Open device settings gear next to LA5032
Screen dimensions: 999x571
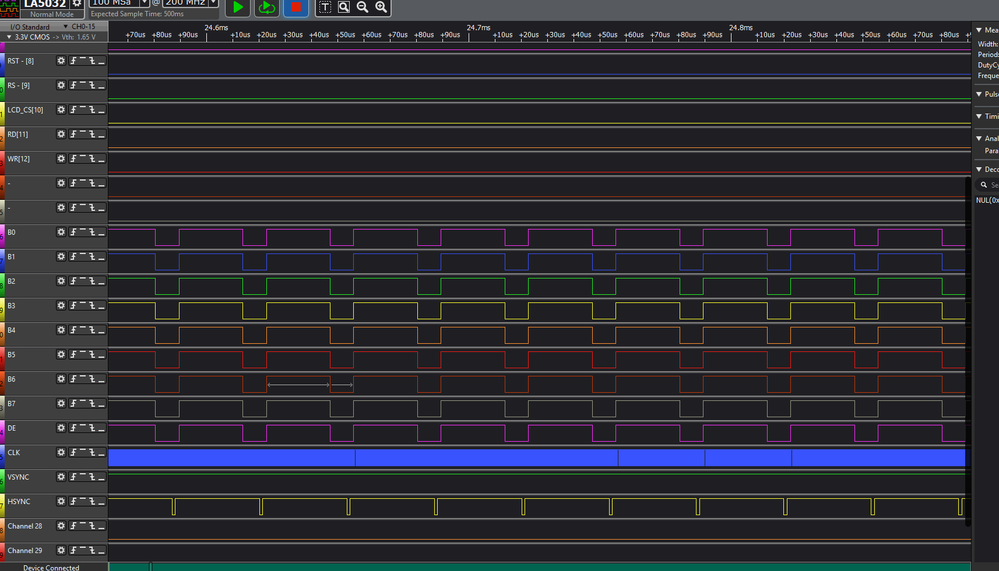(76, 4)
